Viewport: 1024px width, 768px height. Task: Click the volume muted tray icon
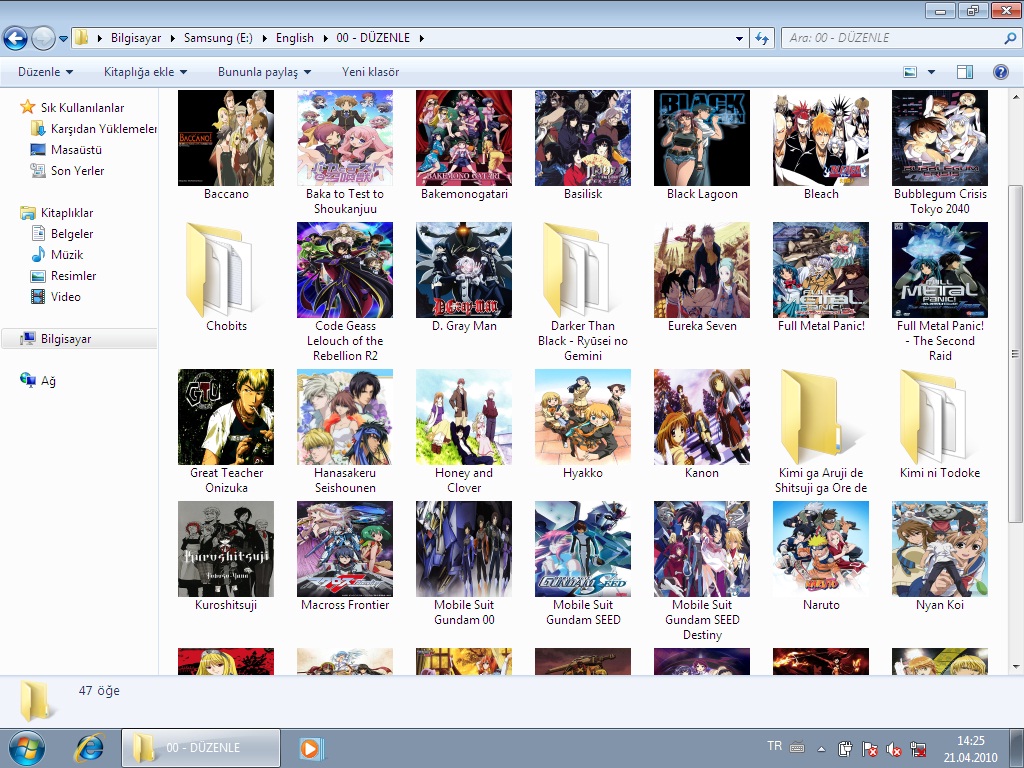895,749
